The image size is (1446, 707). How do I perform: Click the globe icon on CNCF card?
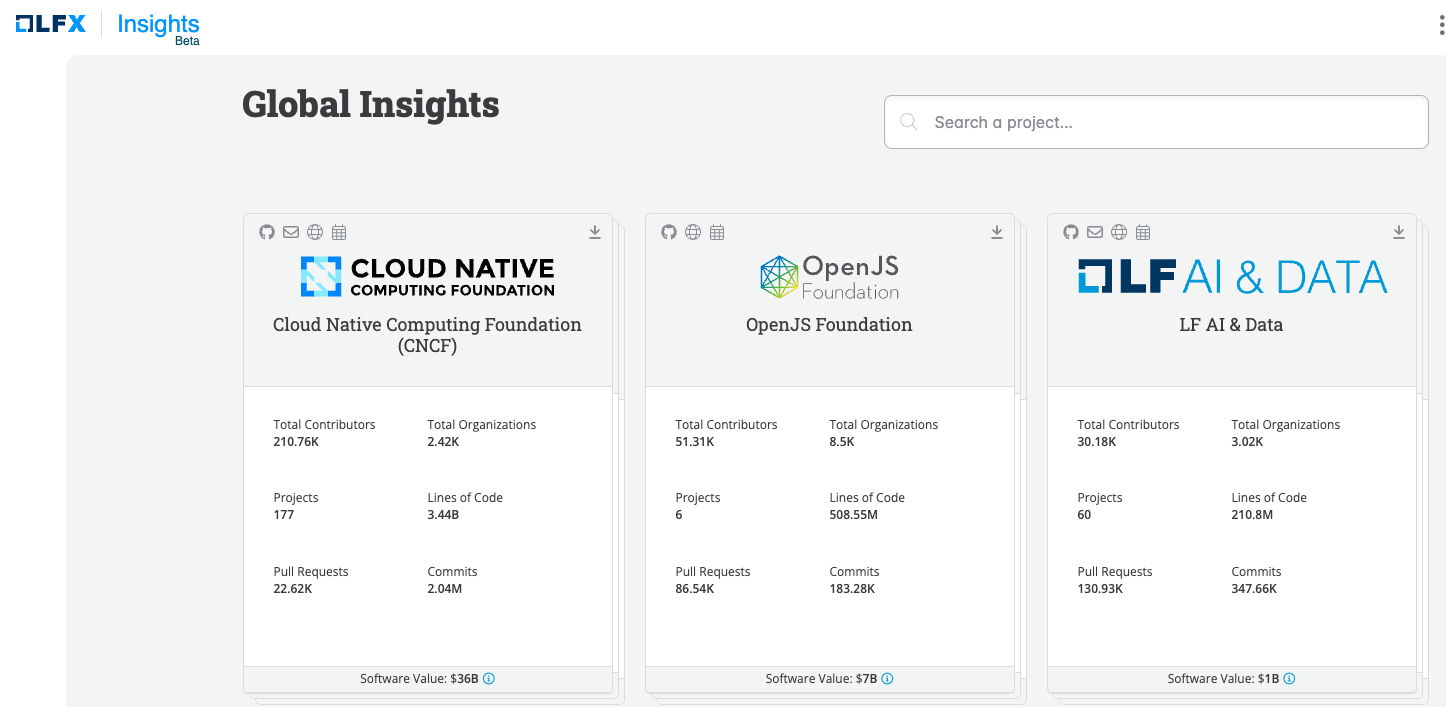[315, 232]
